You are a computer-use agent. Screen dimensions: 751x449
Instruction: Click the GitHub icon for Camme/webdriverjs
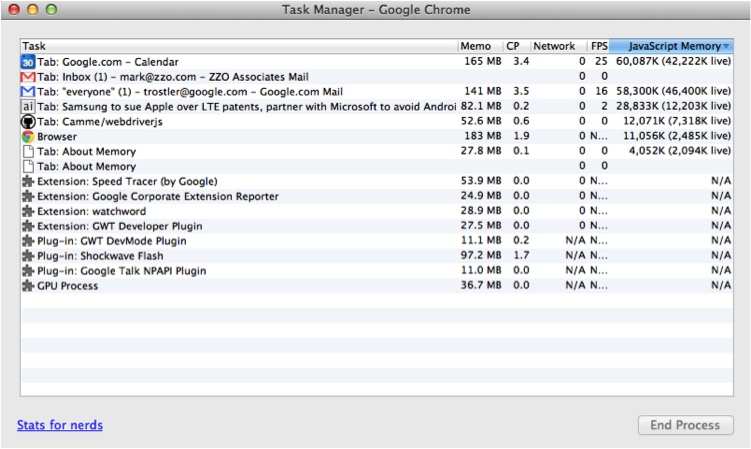point(28,121)
